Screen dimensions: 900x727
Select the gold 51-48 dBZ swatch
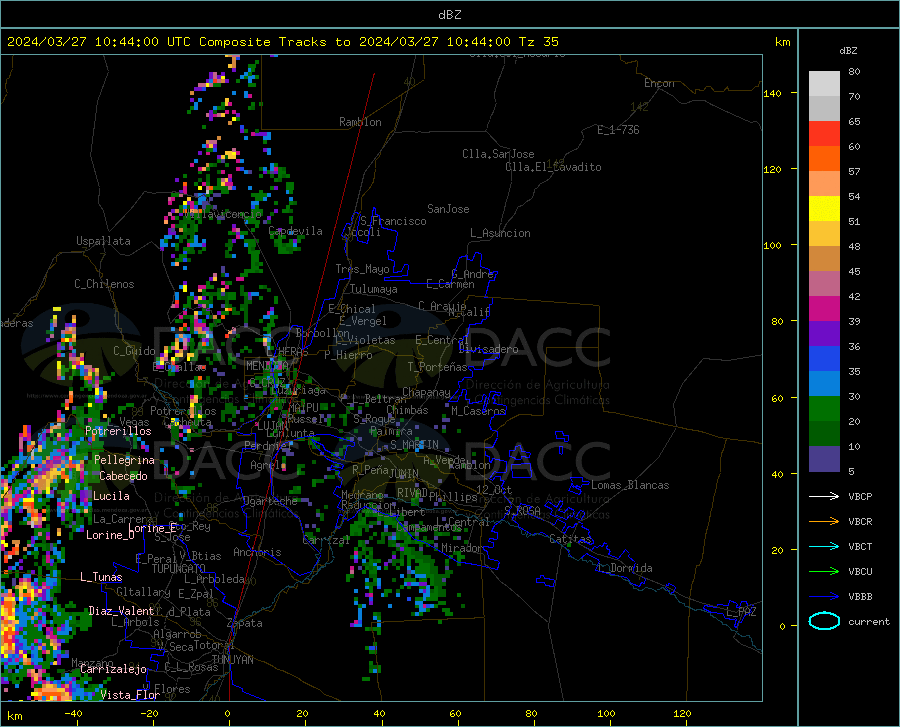click(x=824, y=234)
